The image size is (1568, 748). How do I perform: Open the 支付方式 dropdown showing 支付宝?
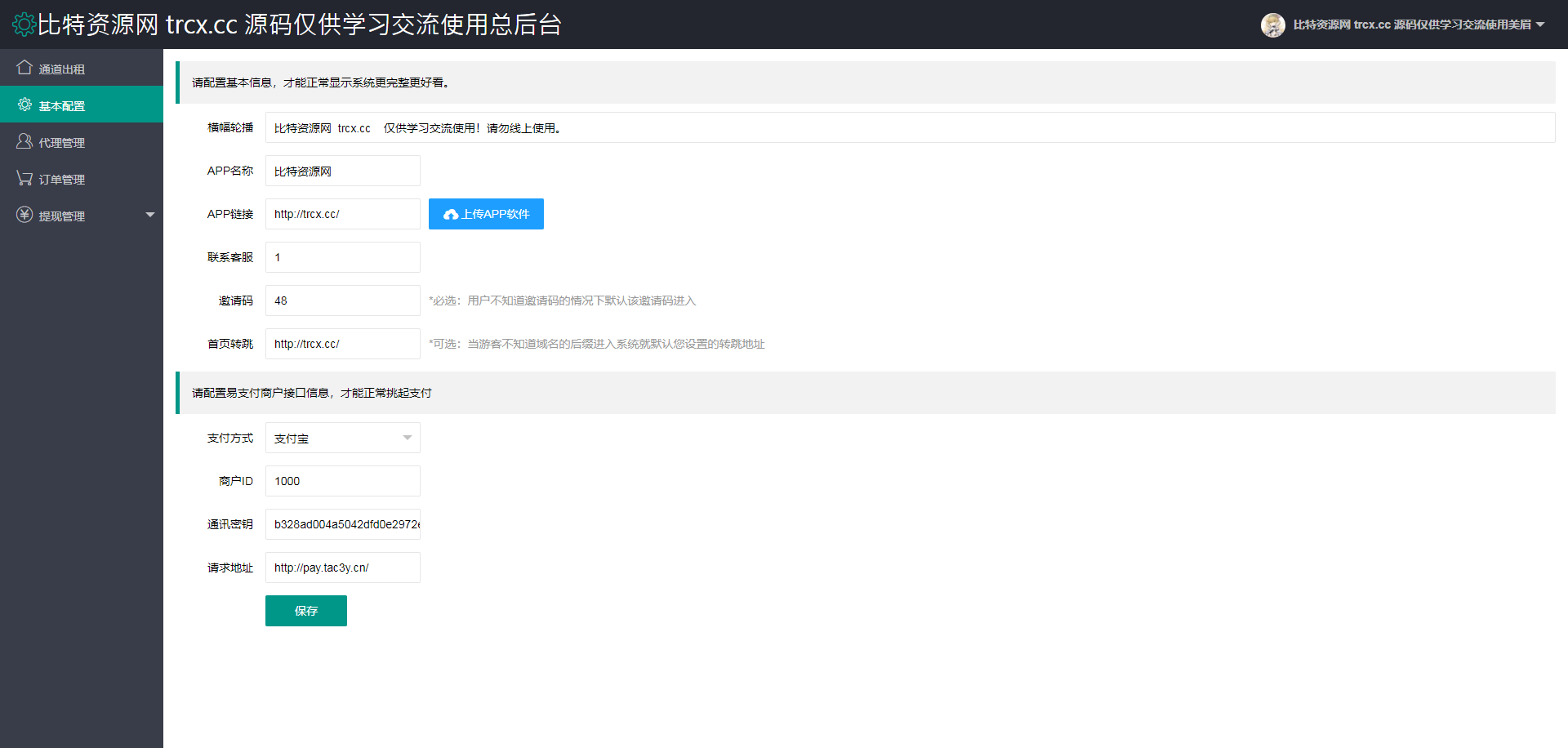(x=343, y=438)
